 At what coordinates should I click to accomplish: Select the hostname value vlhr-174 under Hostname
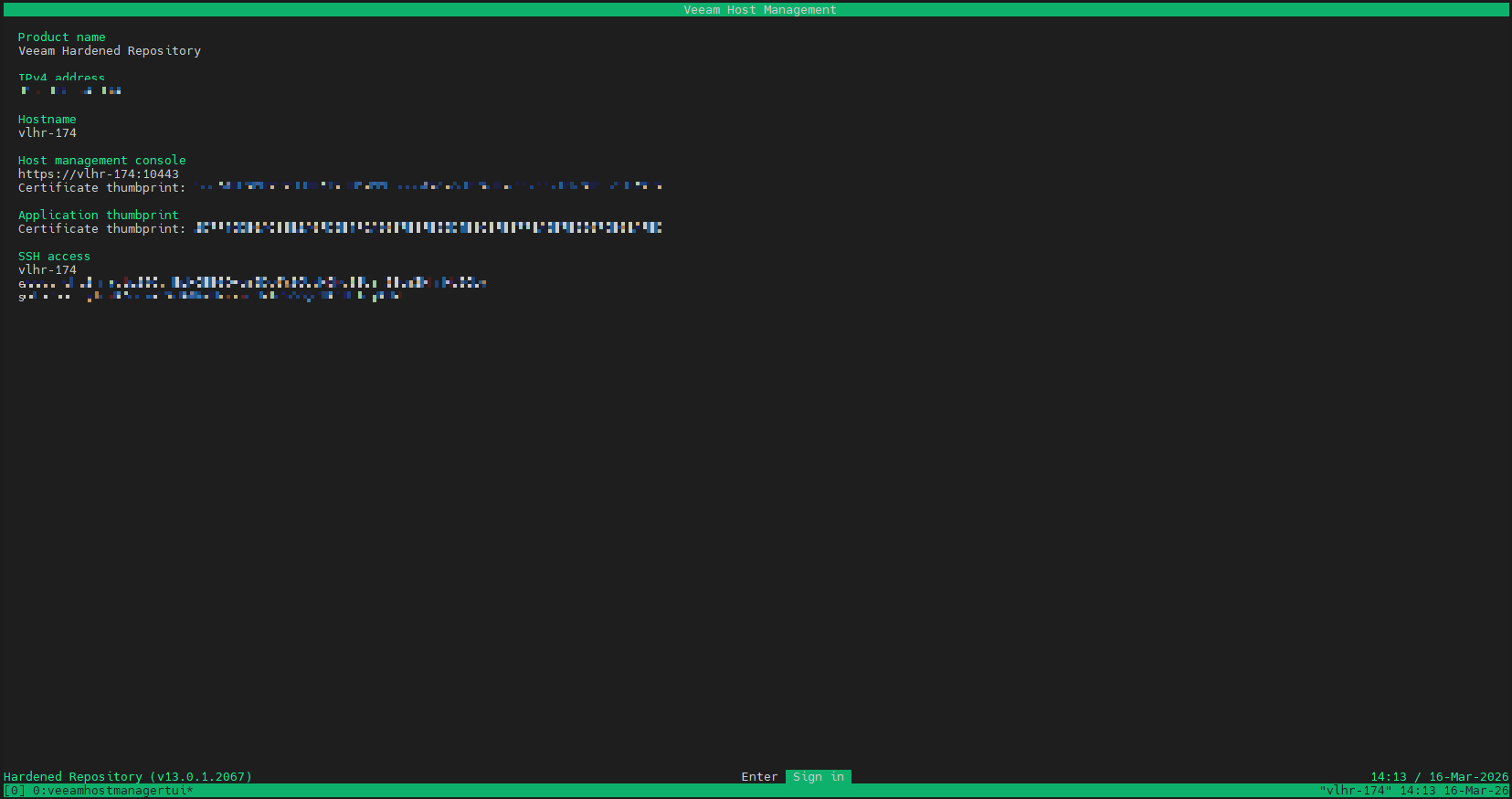(48, 133)
